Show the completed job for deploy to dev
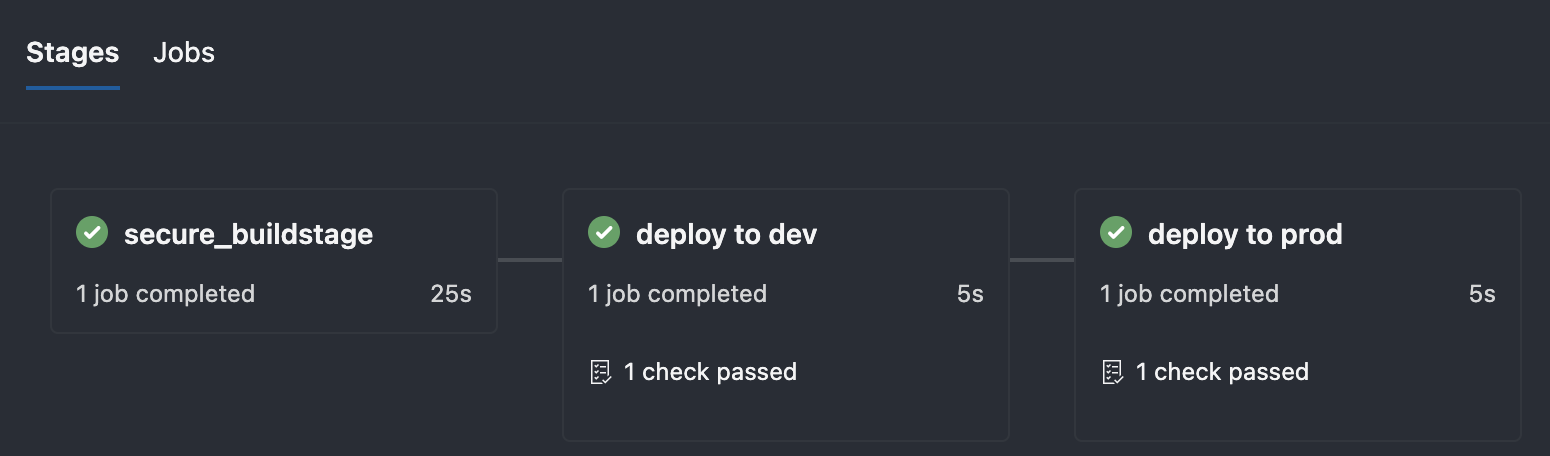Screen dimensions: 1550x456 pyautogui.click(x=677, y=294)
